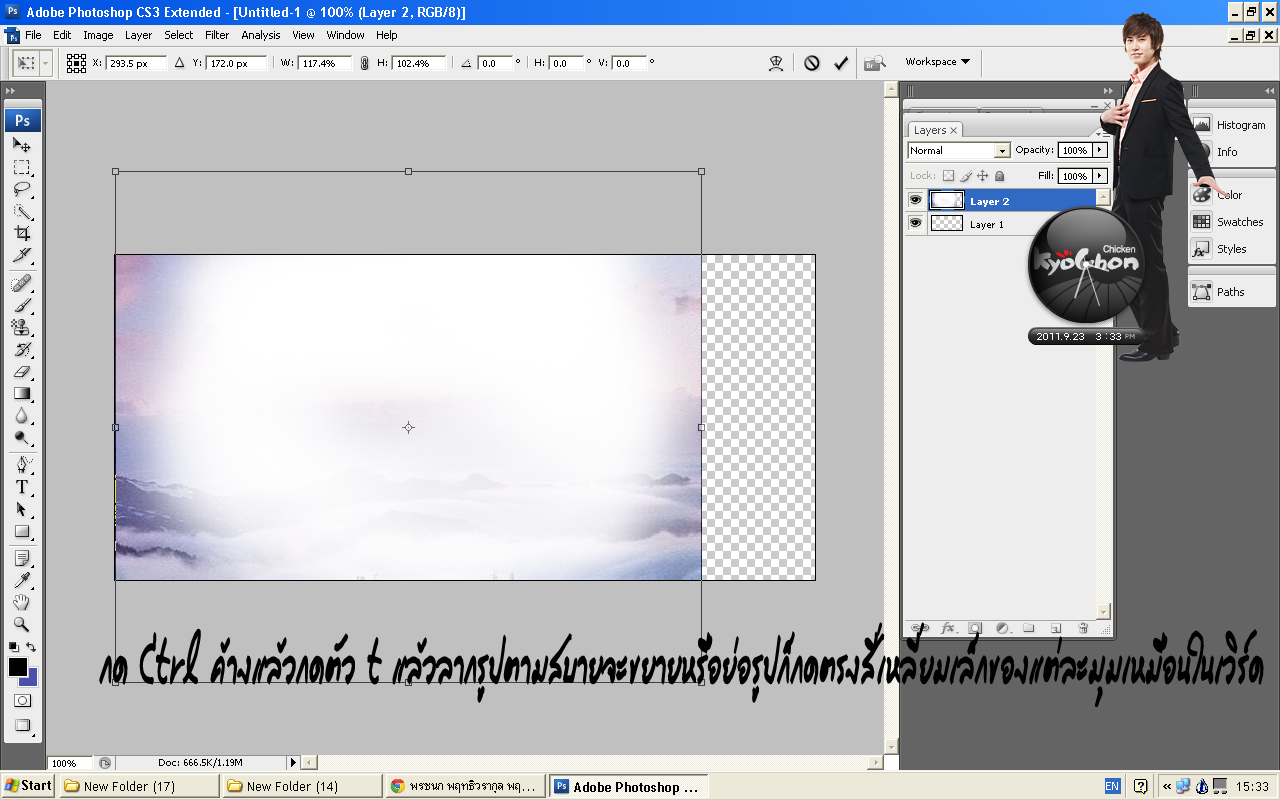Select the Gradient tool
This screenshot has width=1280, height=800.
tap(22, 393)
